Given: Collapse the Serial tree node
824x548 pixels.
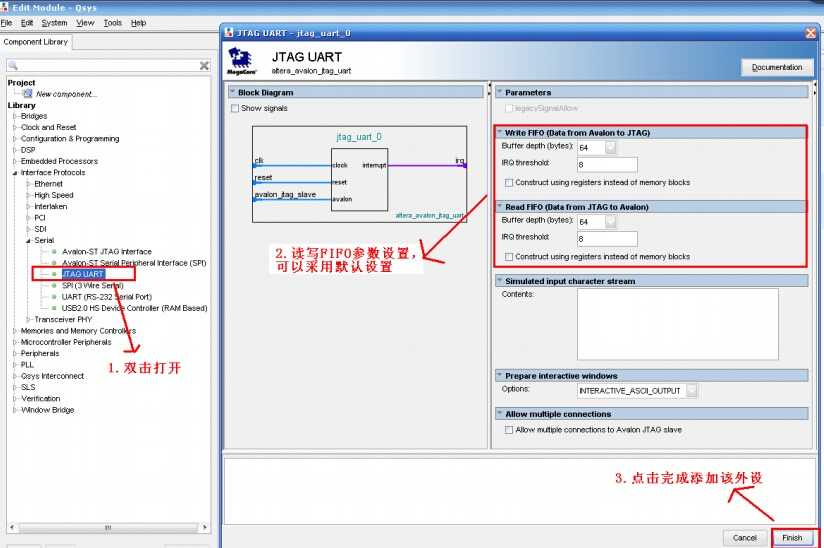Looking at the screenshot, I should pyautogui.click(x=28, y=241).
